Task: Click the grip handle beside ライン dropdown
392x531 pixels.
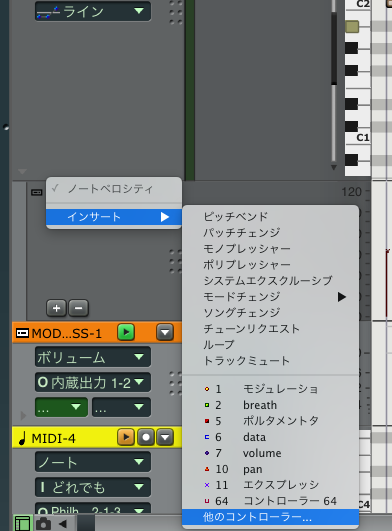Action: click(x=175, y=13)
